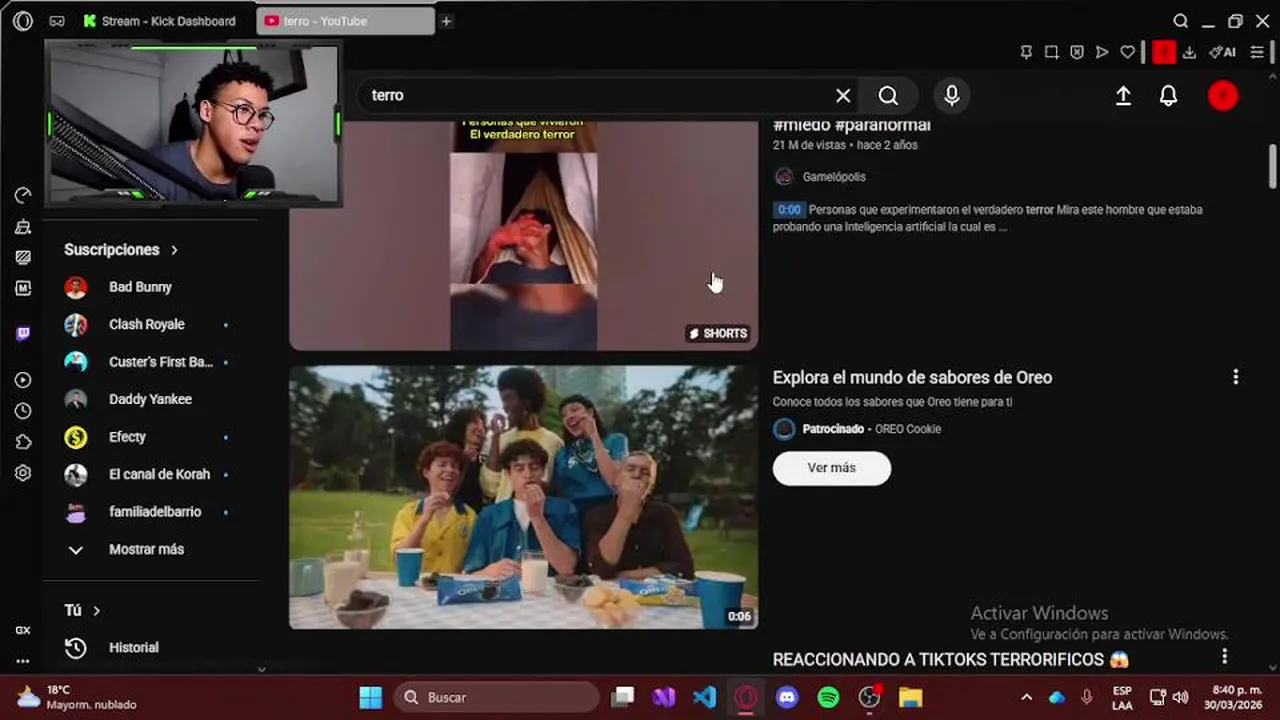Screen dimensions: 1280x720
Task: Open options for REACCIONANDO A TIKTOKS video
Action: coord(1224,657)
